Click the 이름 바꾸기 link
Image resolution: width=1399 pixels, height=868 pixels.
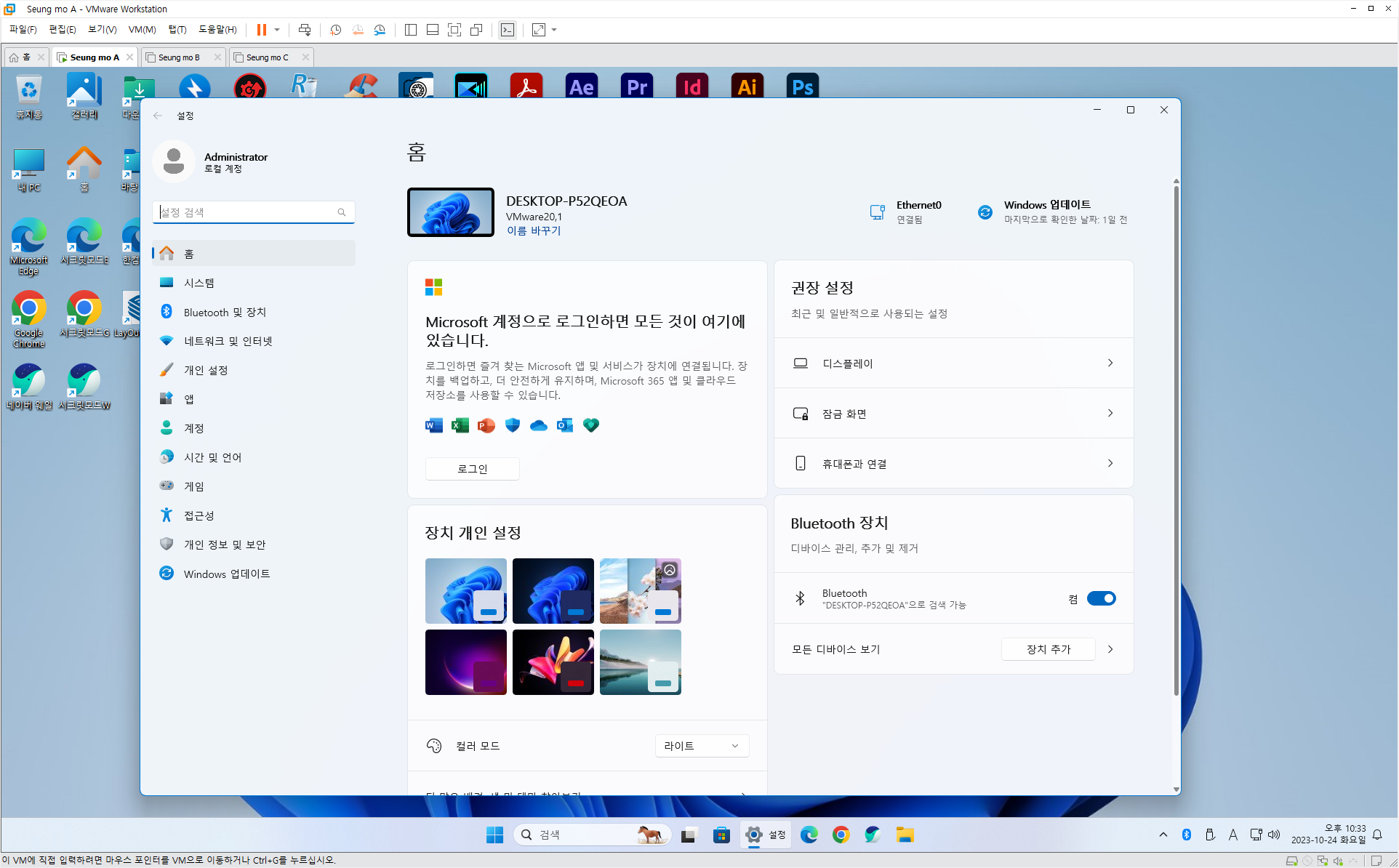click(x=534, y=230)
